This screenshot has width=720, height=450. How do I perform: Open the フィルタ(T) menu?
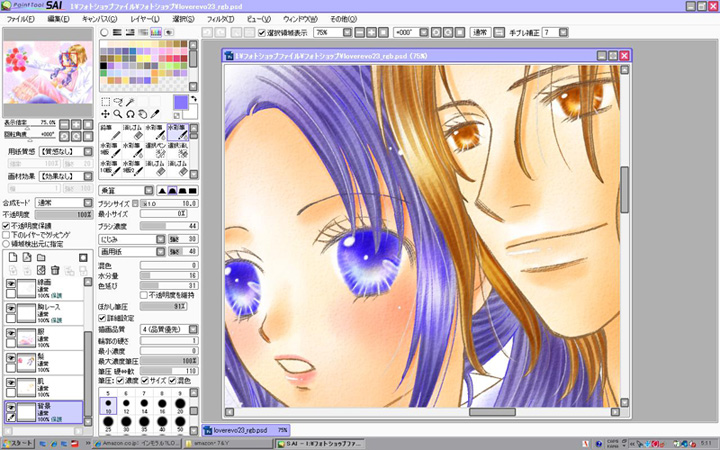pyautogui.click(x=220, y=19)
